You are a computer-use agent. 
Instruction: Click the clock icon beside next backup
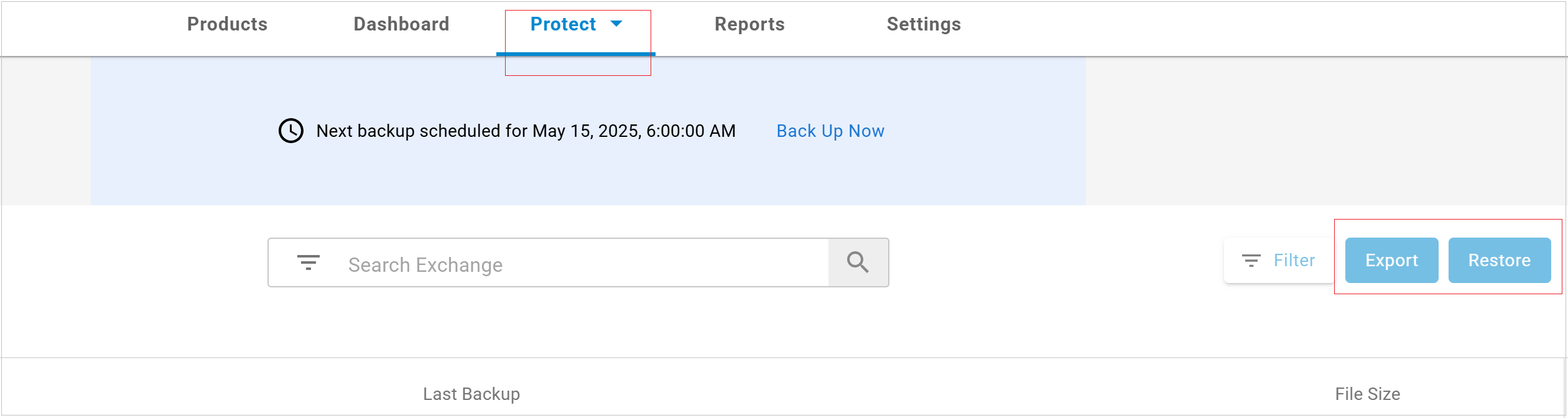(x=290, y=131)
